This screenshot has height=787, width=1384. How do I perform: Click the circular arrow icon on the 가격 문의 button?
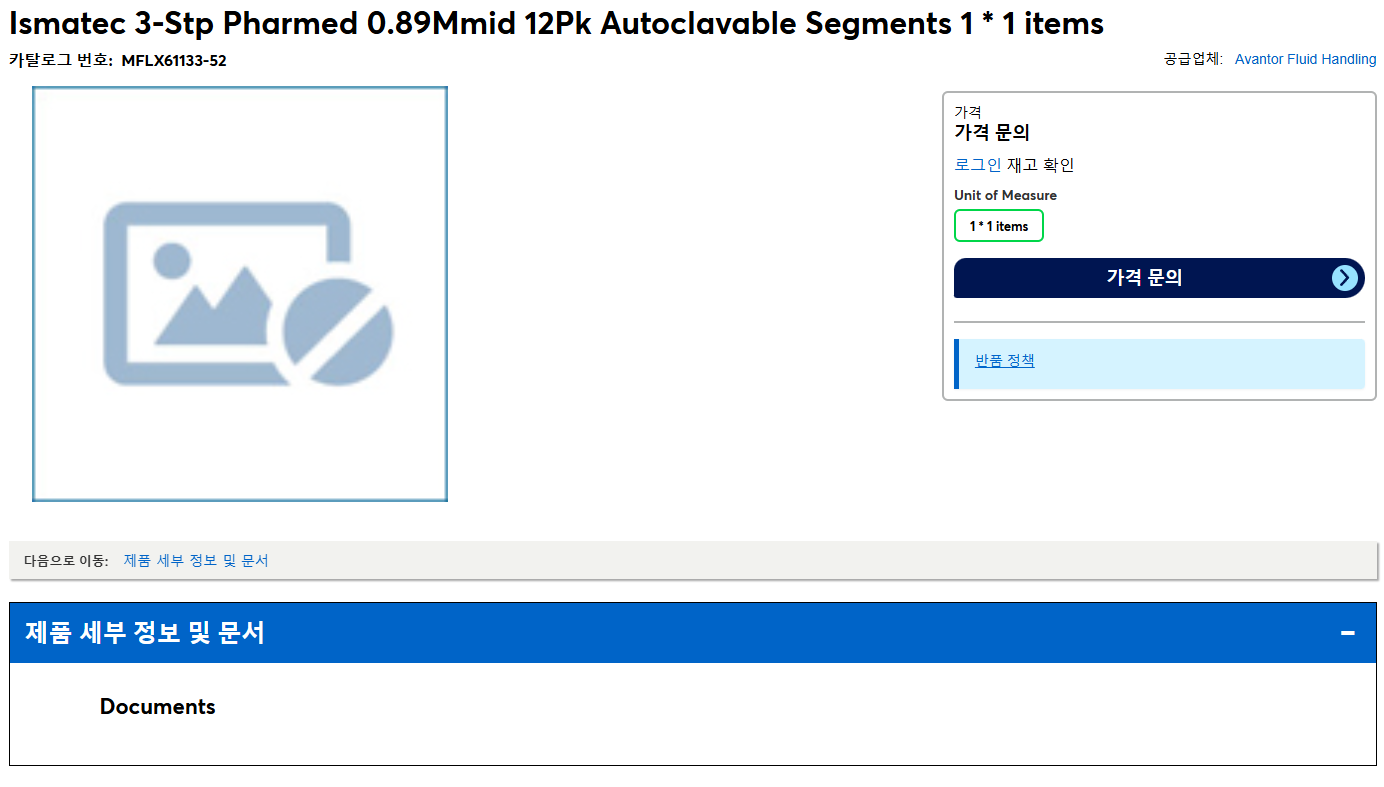point(1346,278)
